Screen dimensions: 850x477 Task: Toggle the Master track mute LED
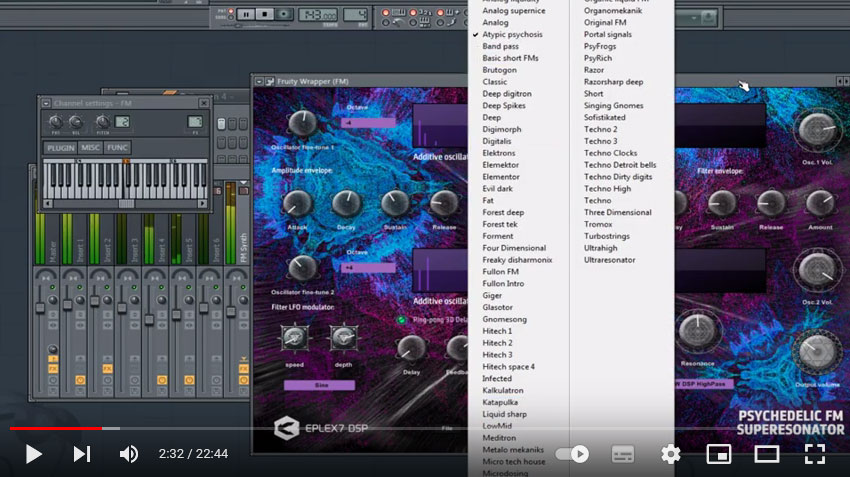[53, 287]
